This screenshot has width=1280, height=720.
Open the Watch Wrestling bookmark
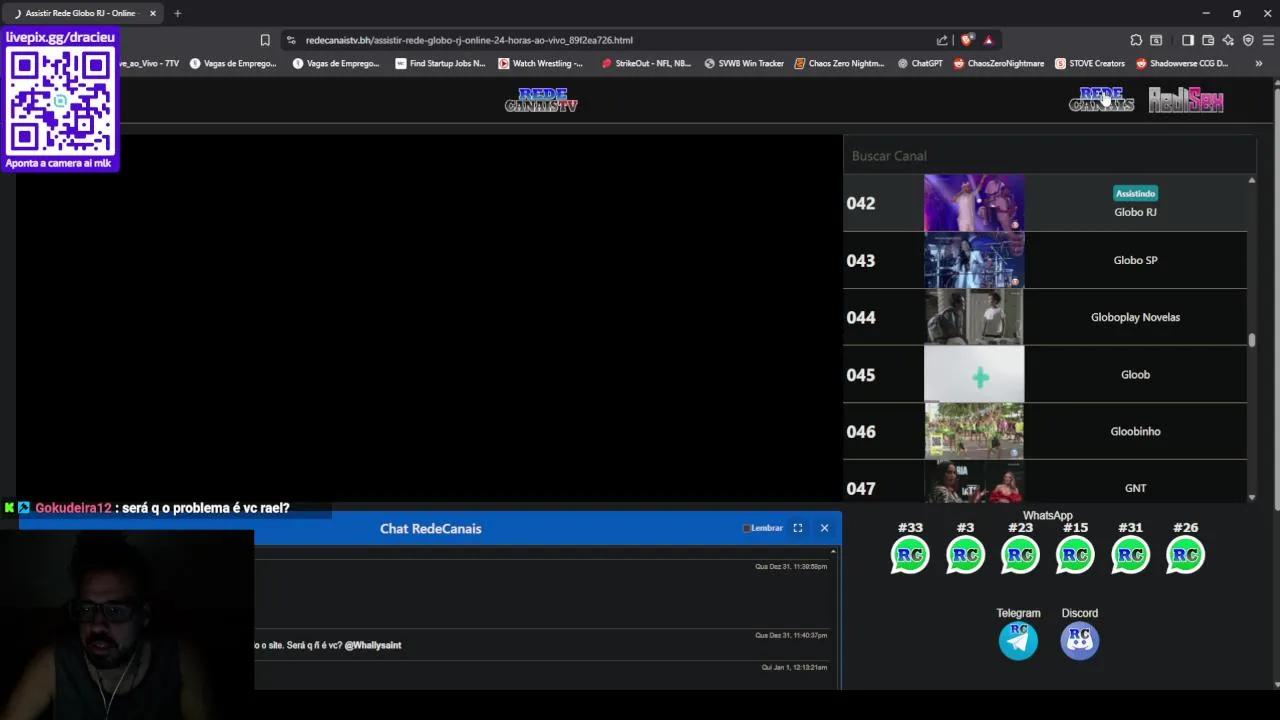click(540, 63)
